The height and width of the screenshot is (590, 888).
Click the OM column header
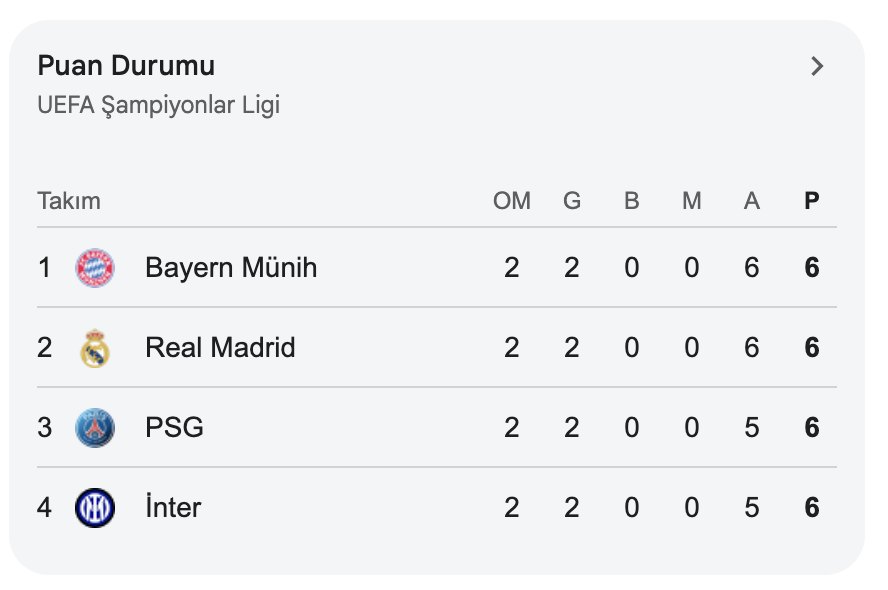pos(512,201)
